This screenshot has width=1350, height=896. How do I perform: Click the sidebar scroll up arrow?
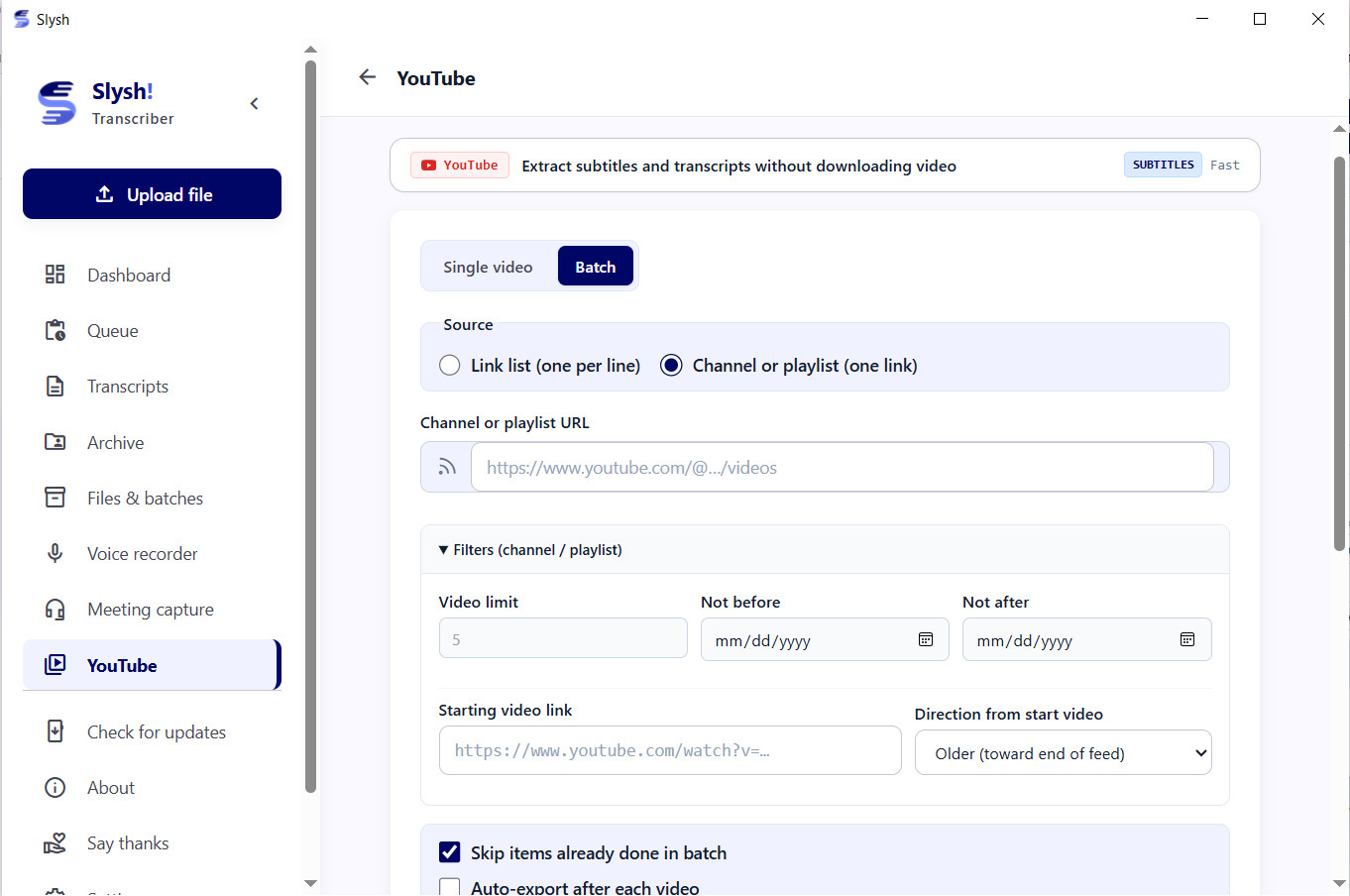[x=310, y=49]
